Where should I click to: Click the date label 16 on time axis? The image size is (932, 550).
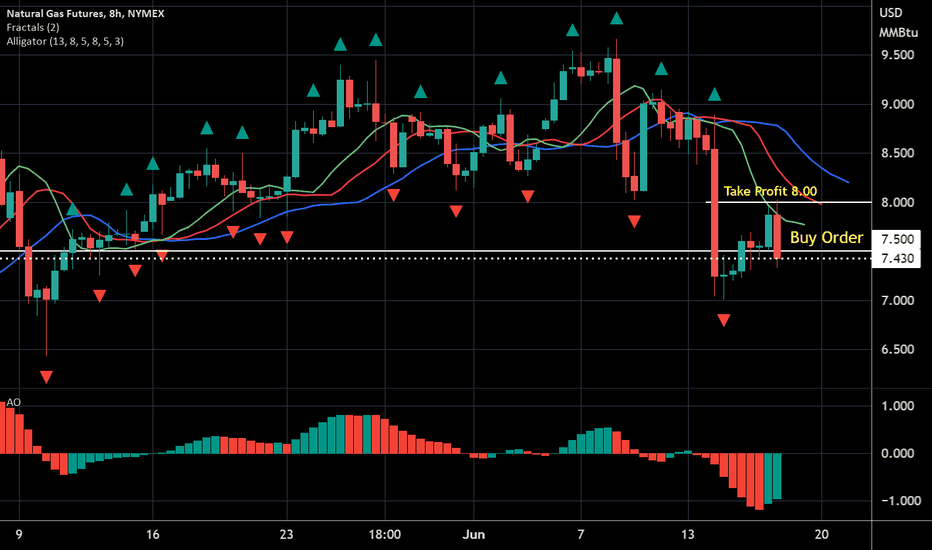(153, 535)
